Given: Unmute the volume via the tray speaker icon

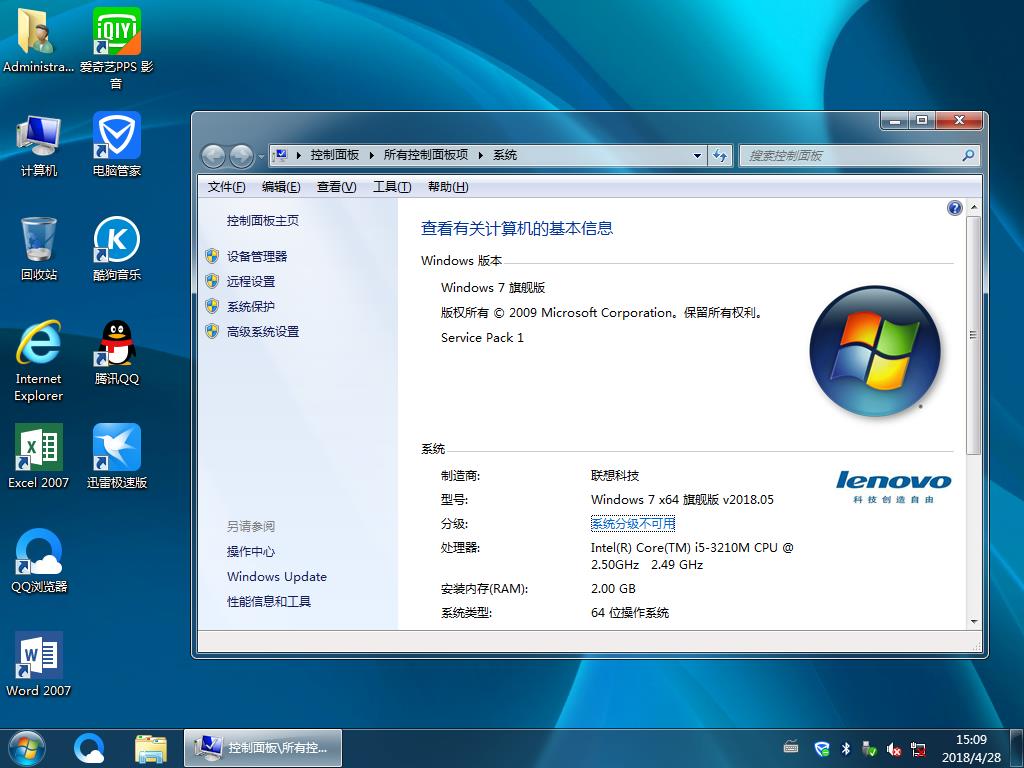Looking at the screenshot, I should coord(893,748).
